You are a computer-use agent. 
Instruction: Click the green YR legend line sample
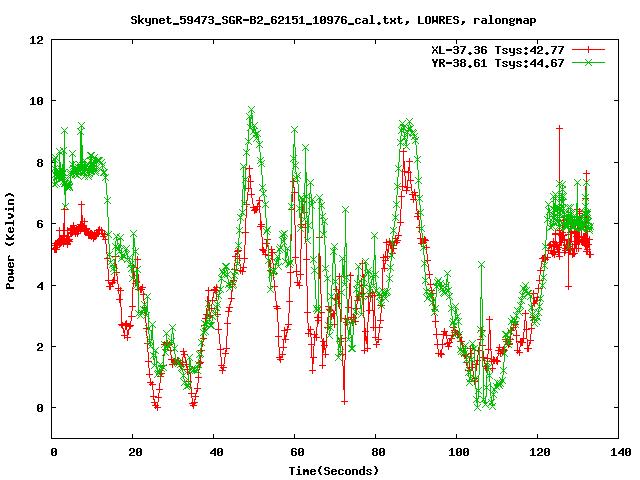pyautogui.click(x=588, y=62)
